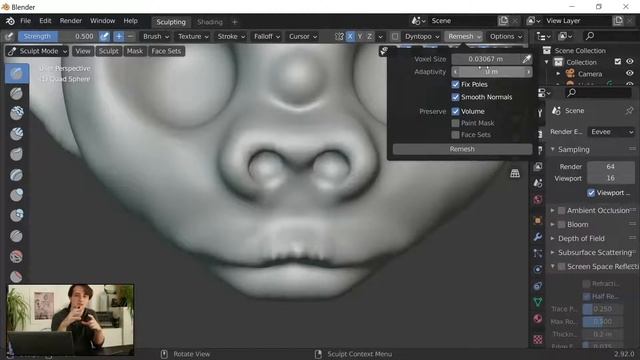This screenshot has width=640, height=360.
Task: Select the fifth sculpt brush in toolbar
Action: point(16,154)
